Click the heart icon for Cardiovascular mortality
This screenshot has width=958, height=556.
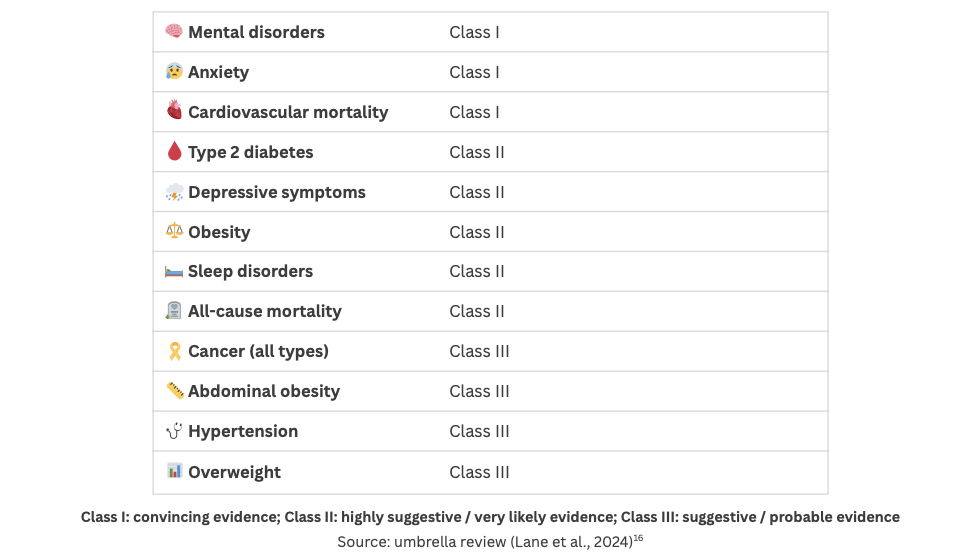pyautogui.click(x=174, y=110)
